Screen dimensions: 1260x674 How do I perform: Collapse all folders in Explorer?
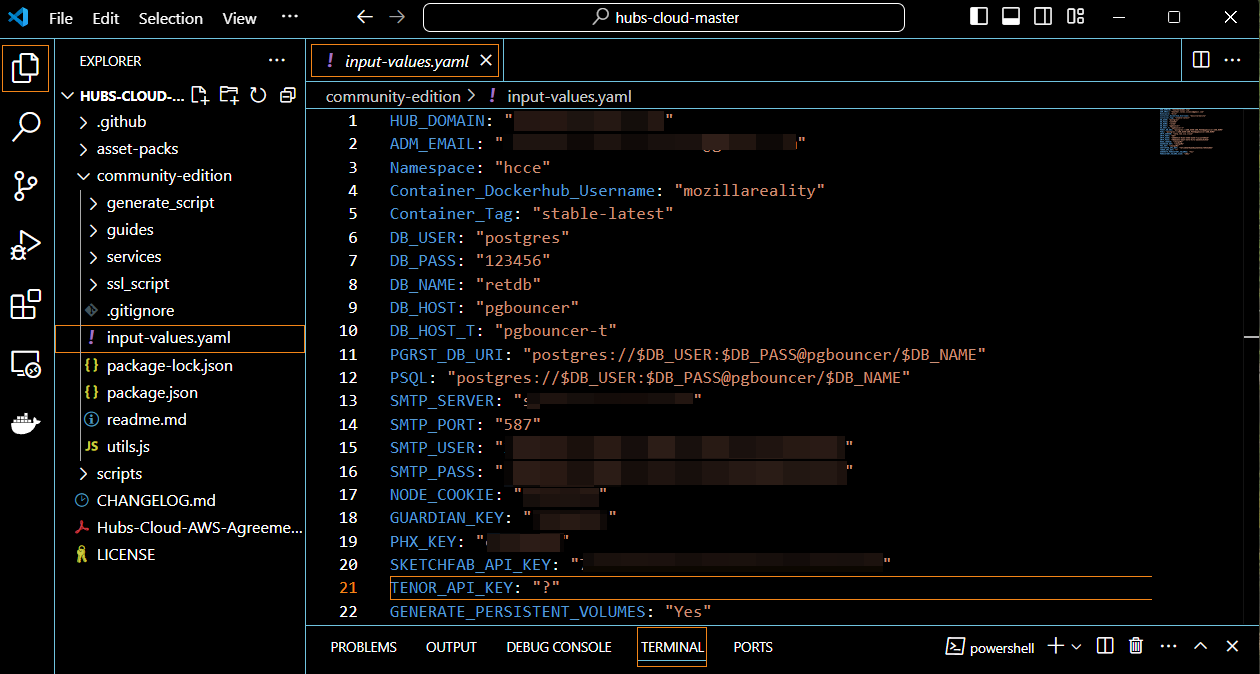coord(288,95)
